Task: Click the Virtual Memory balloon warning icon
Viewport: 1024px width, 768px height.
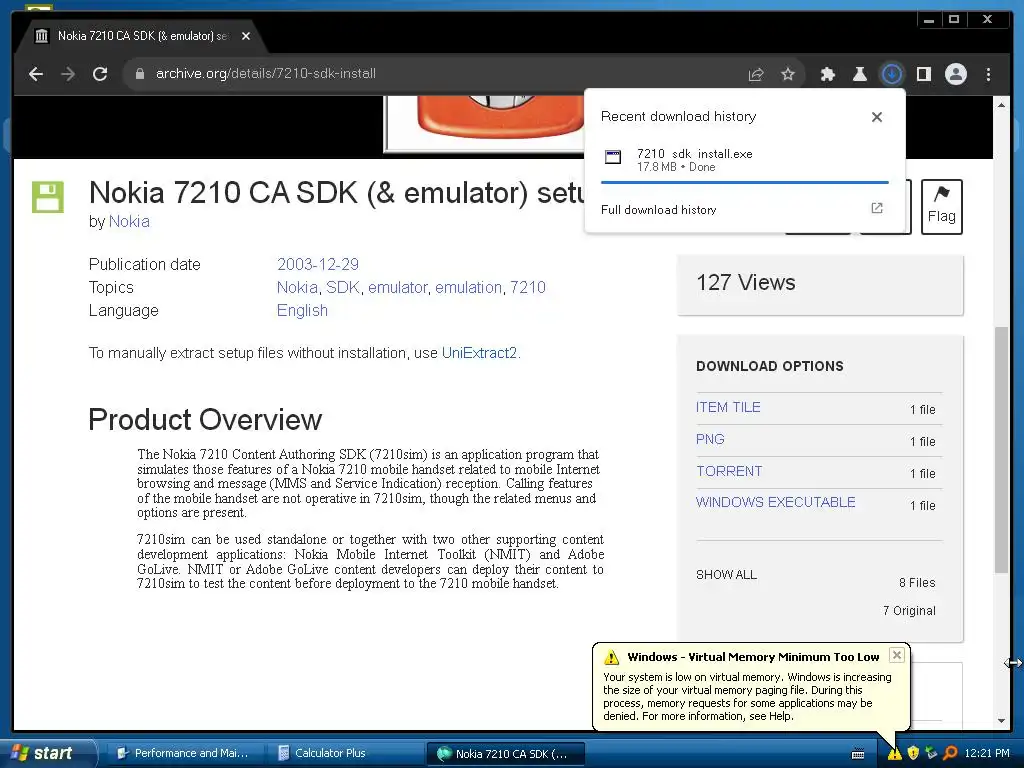Action: (611, 657)
